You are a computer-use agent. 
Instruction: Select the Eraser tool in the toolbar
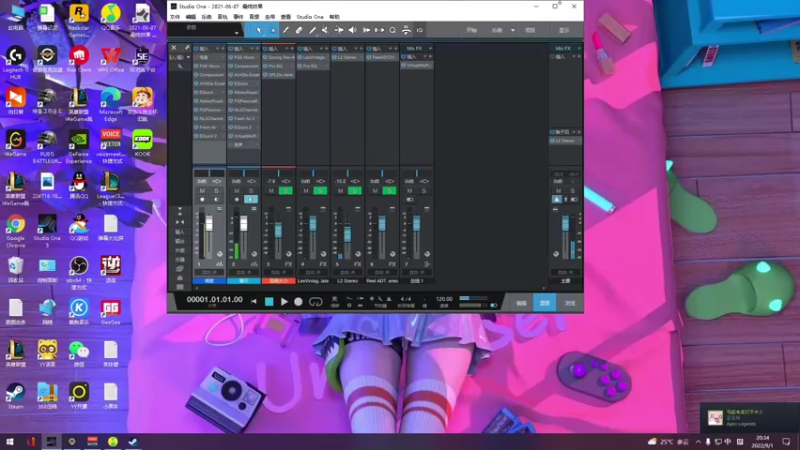(299, 31)
